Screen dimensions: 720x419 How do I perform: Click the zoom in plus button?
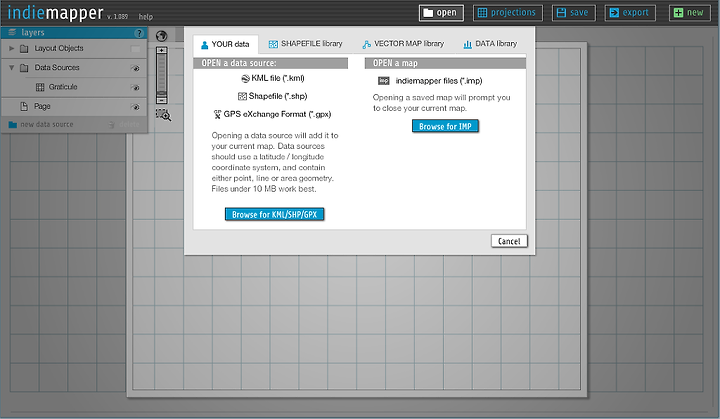click(x=162, y=50)
